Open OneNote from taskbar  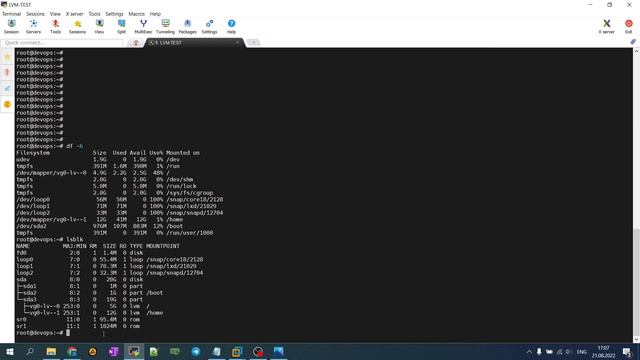point(113,351)
